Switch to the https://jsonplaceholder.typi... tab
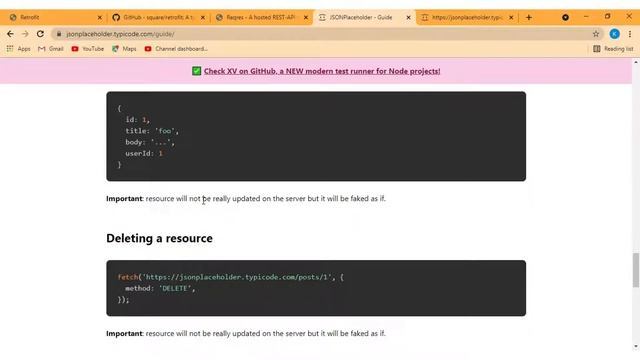The width and height of the screenshot is (640, 360). coord(467,17)
